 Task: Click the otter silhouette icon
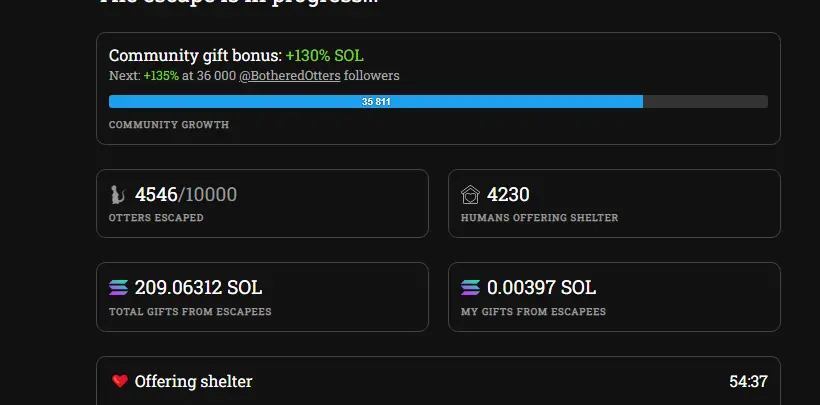point(118,195)
